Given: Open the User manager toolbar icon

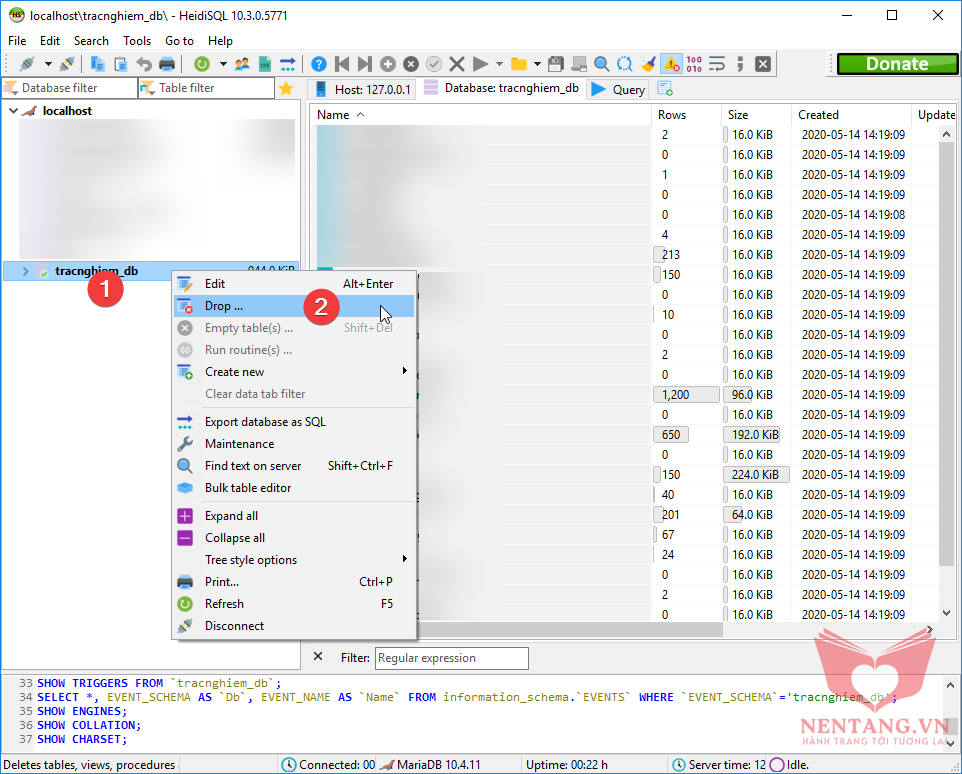Looking at the screenshot, I should pyautogui.click(x=242, y=64).
